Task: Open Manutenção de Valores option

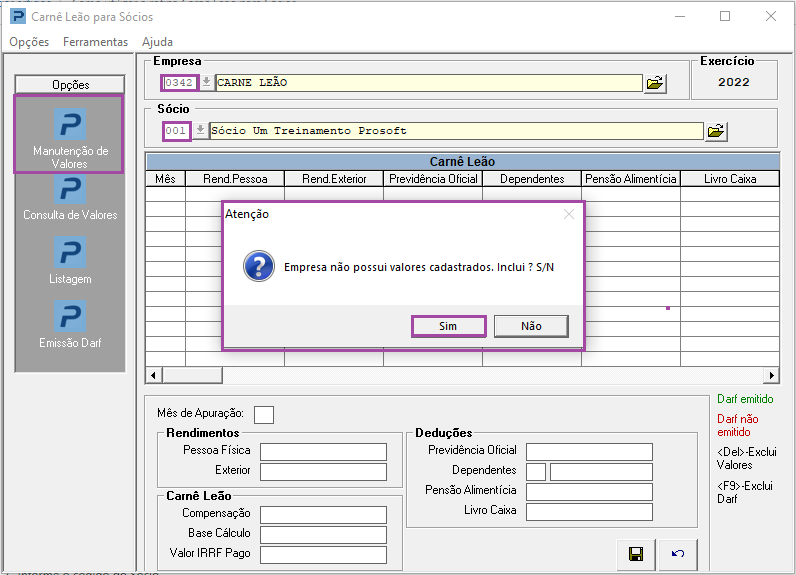Action: (70, 135)
